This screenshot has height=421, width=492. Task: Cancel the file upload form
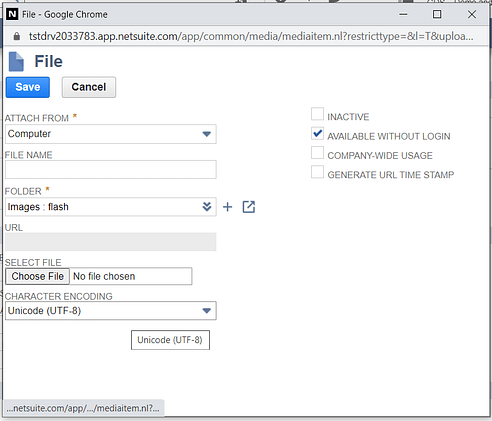pos(89,87)
